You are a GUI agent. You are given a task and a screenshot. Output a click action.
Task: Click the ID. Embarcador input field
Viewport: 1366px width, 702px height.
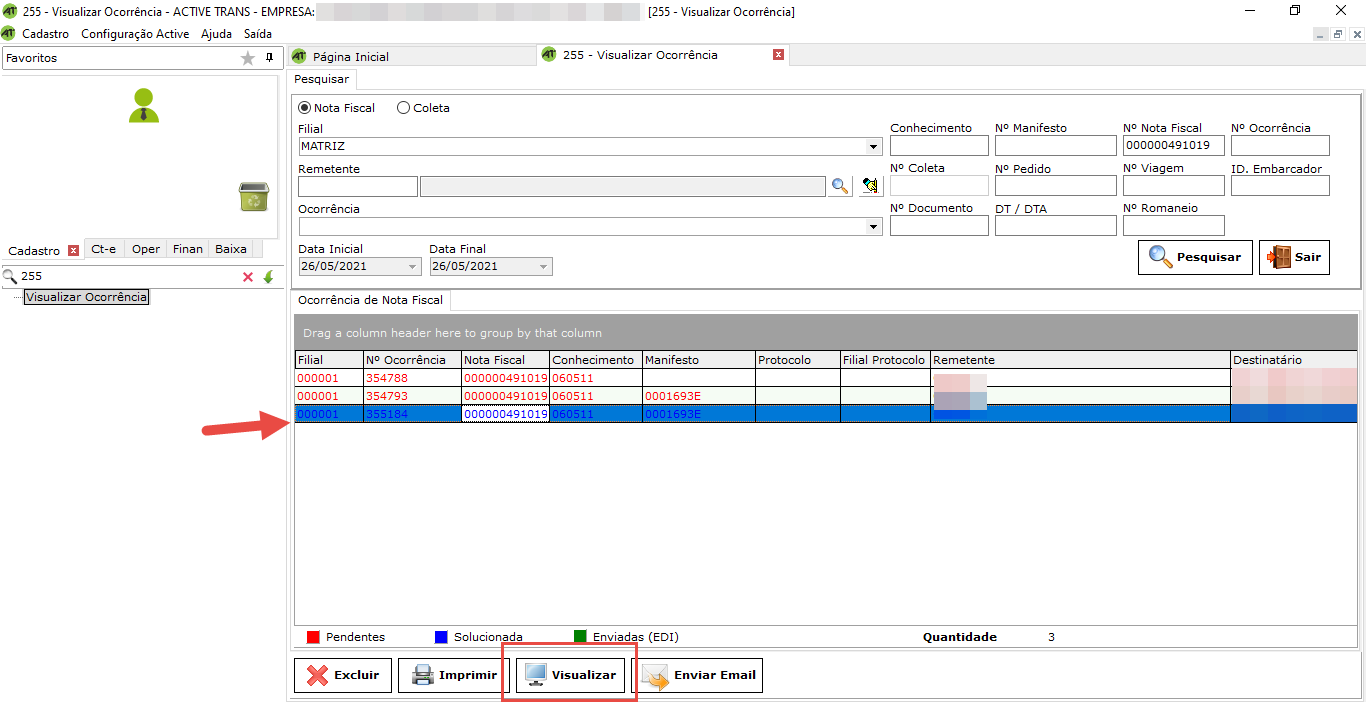click(x=1280, y=185)
